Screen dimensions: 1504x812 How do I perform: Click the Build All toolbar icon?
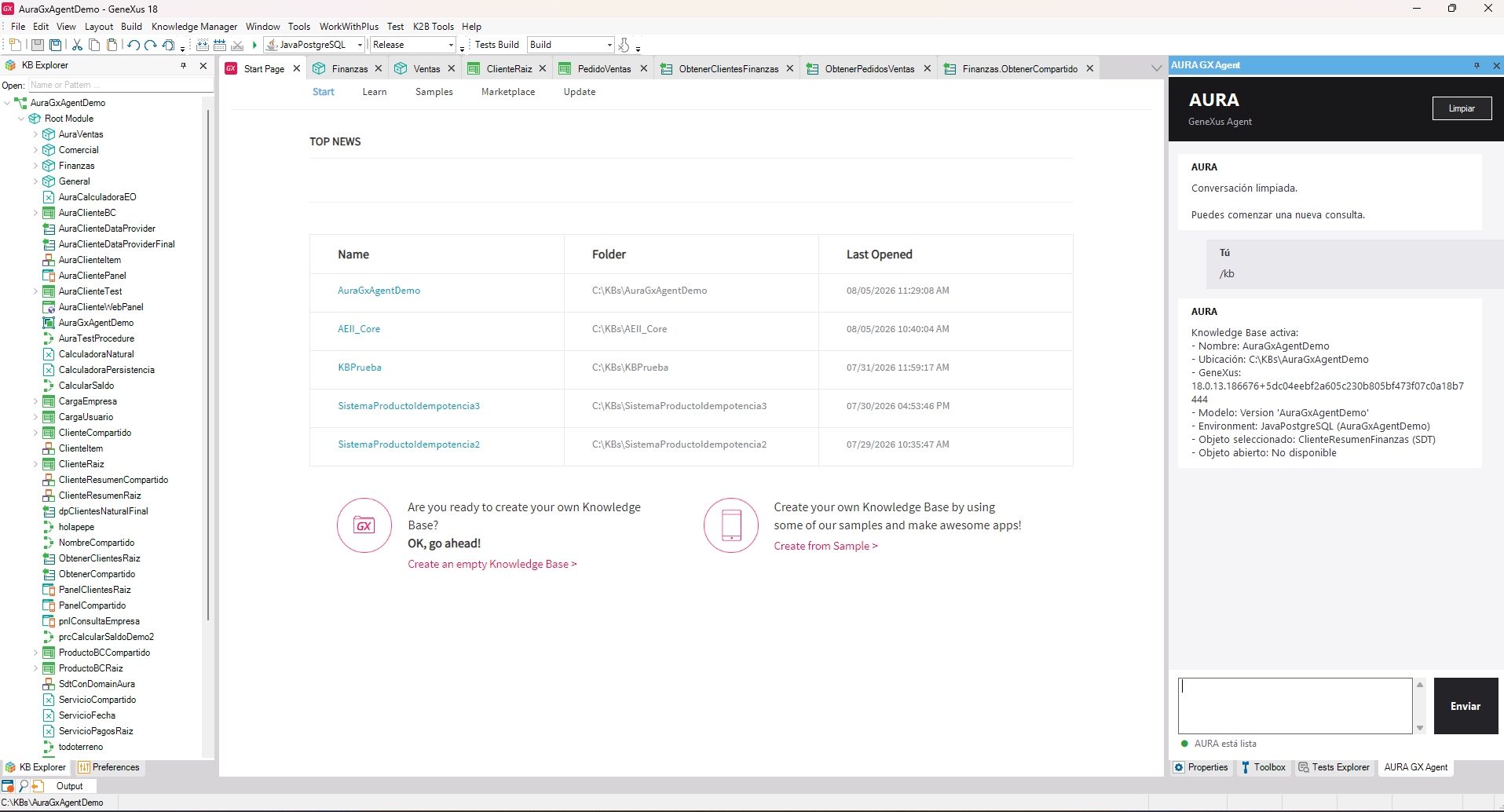point(203,45)
